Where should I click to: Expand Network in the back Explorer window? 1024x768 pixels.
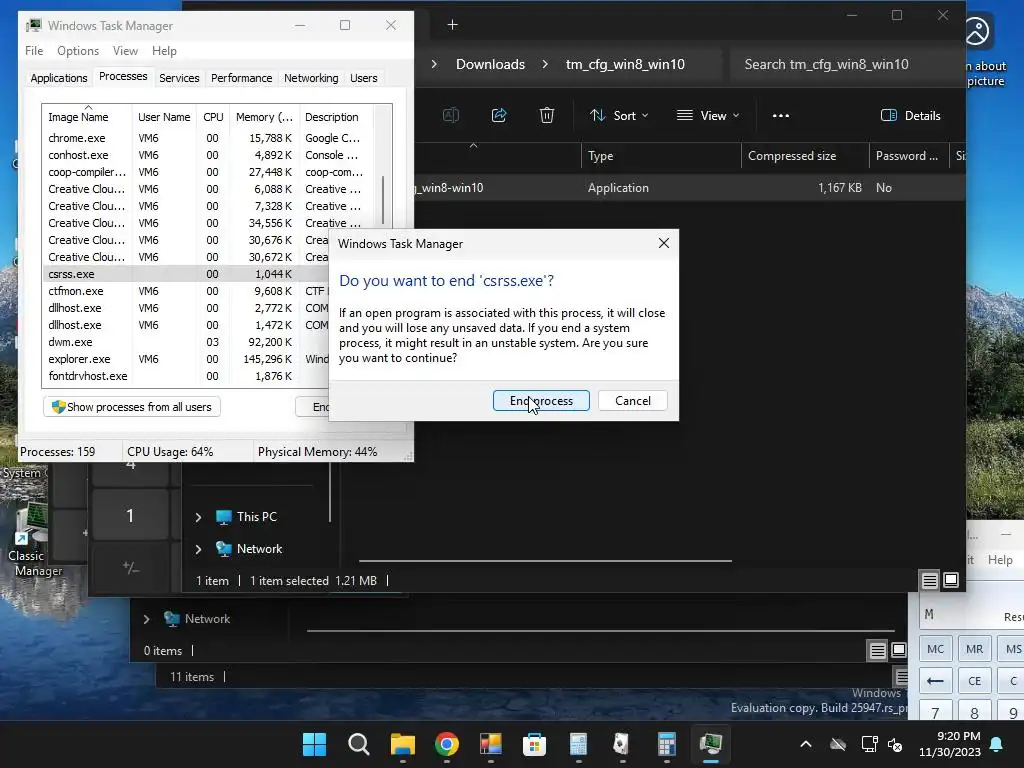146,618
